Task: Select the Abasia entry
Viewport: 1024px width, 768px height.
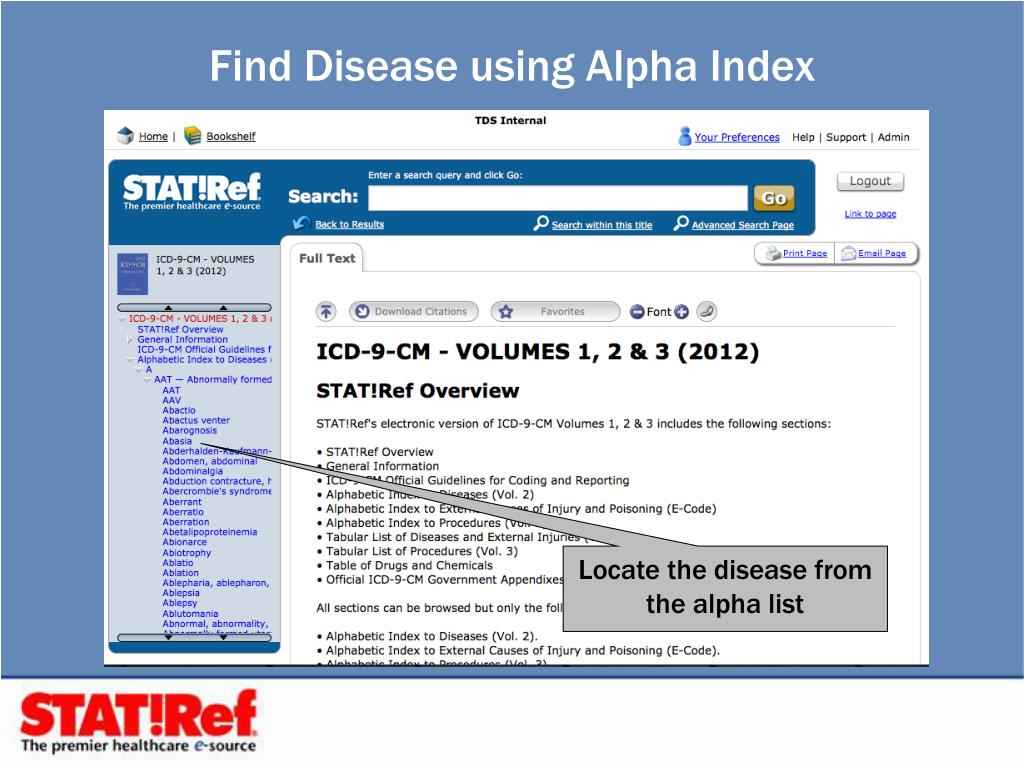Action: pyautogui.click(x=177, y=441)
